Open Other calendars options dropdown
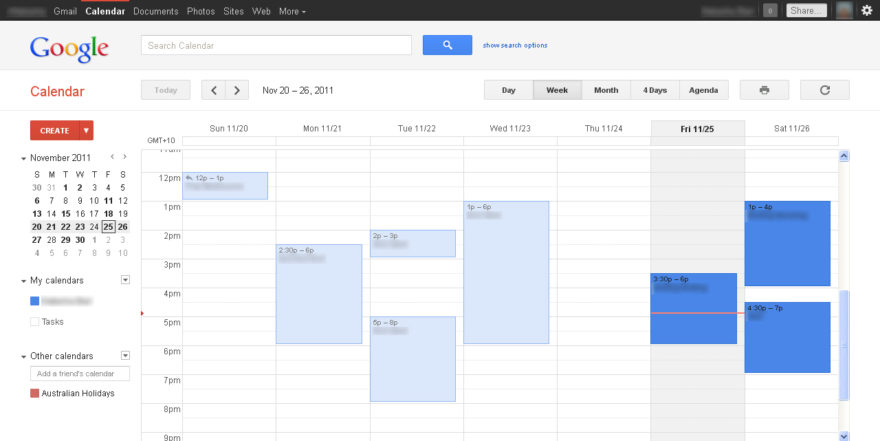 126,355
